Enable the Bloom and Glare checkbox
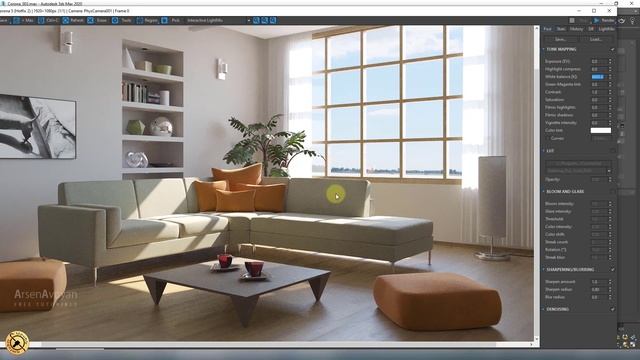The width and height of the screenshot is (640, 360). [612, 191]
